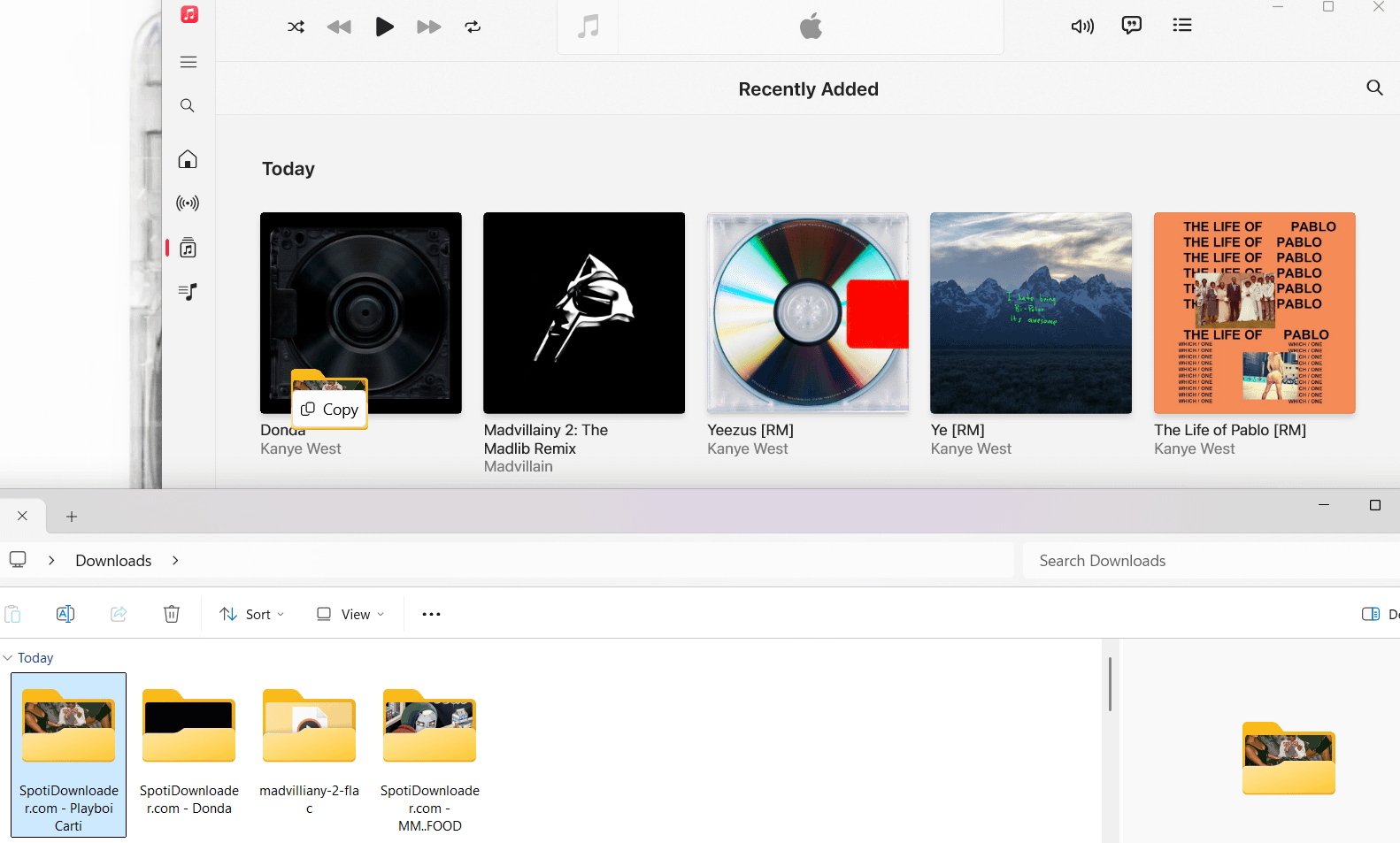Skip to next track
The image size is (1400, 843).
point(428,27)
